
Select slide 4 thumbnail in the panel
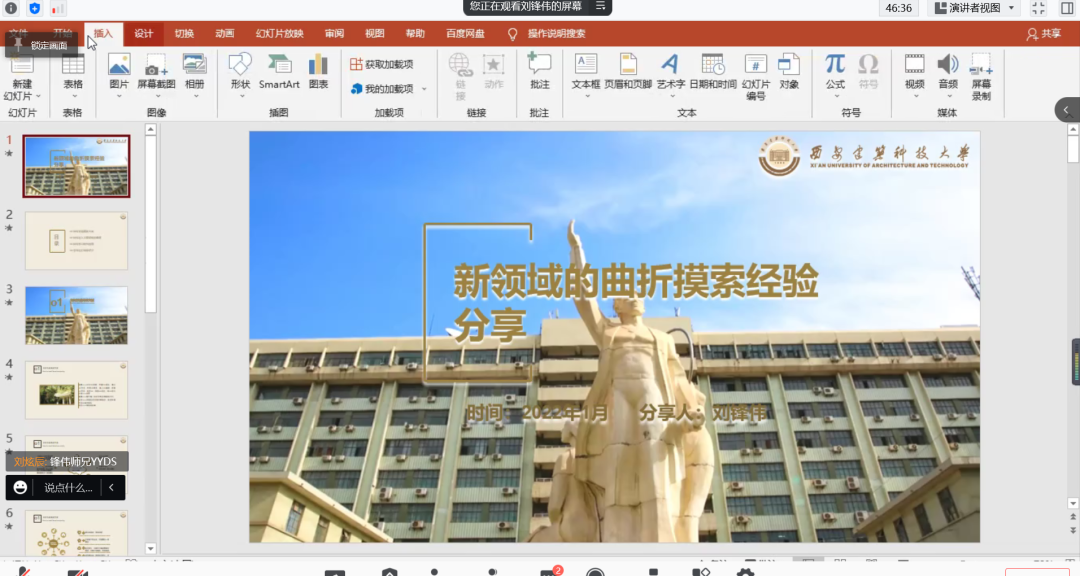coord(76,390)
